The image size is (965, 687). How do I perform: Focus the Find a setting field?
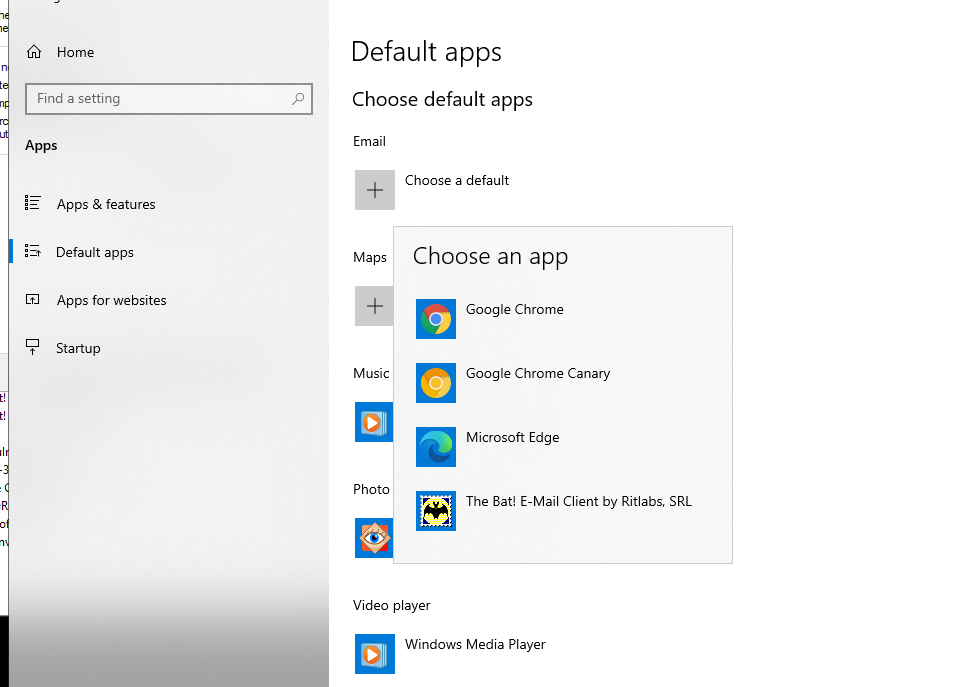[169, 98]
